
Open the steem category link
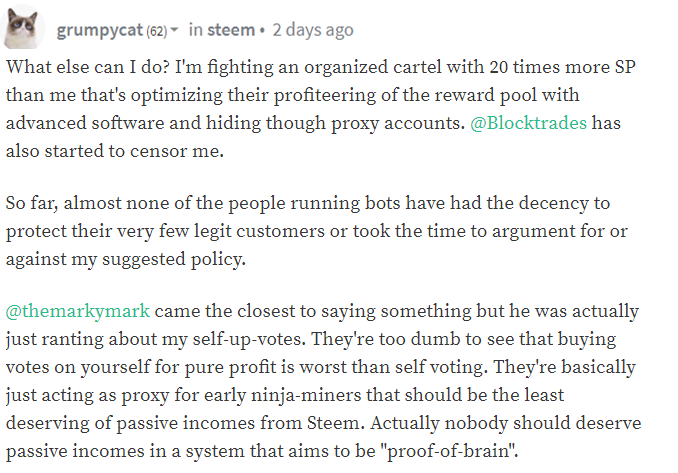(x=231, y=30)
